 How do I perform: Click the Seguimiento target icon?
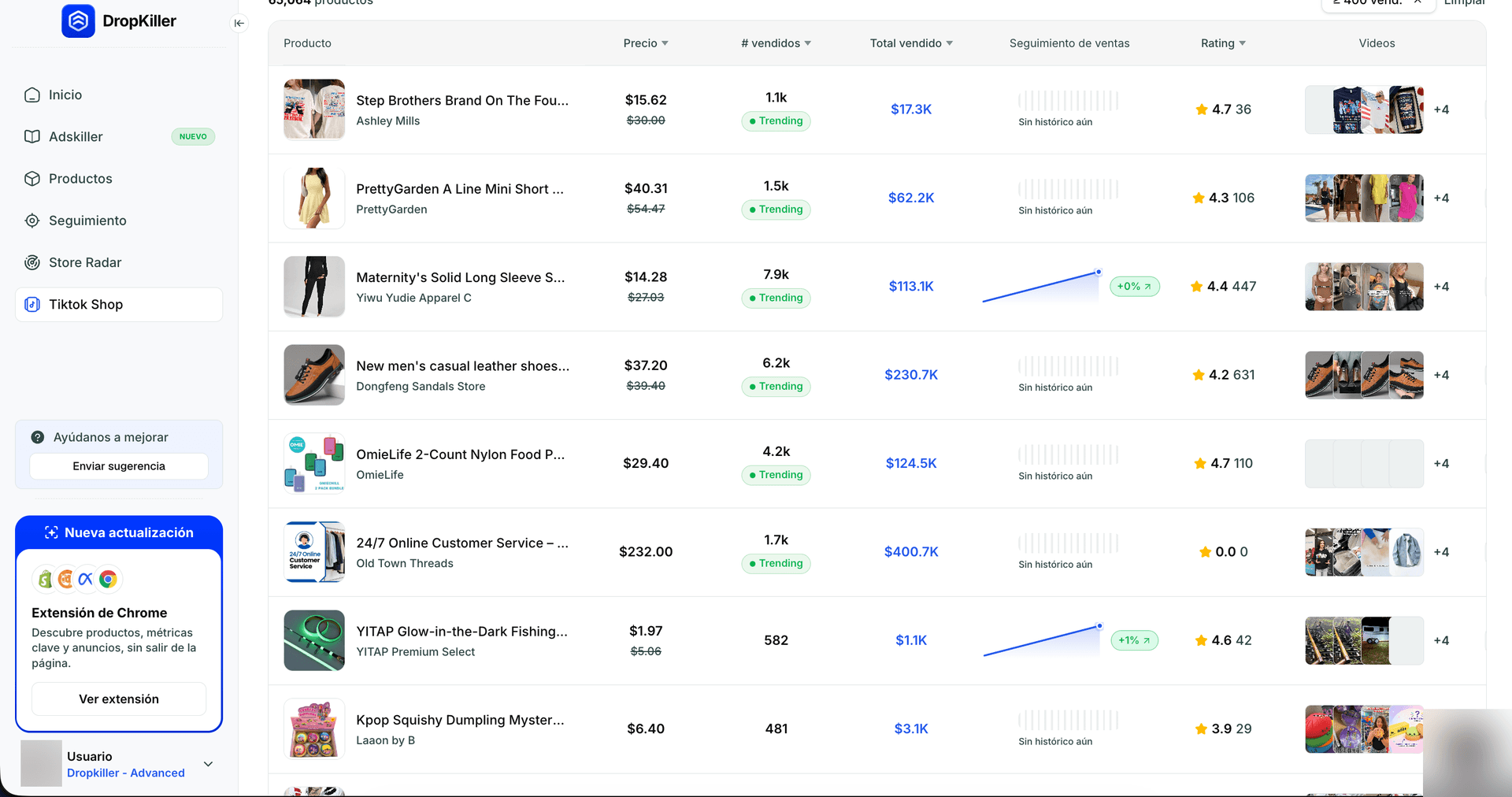pyautogui.click(x=32, y=221)
